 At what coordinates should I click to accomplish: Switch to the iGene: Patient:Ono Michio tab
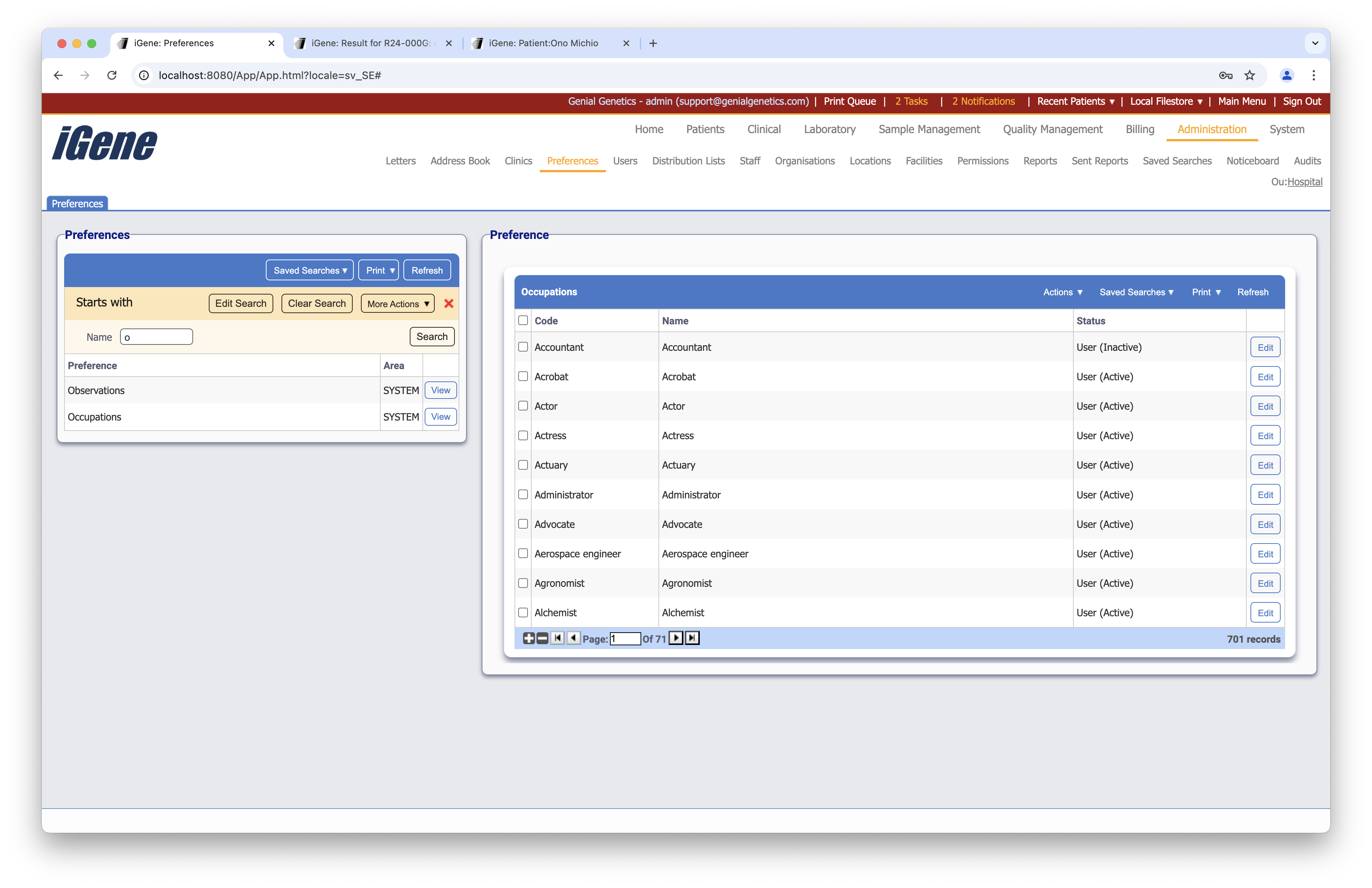[543, 43]
